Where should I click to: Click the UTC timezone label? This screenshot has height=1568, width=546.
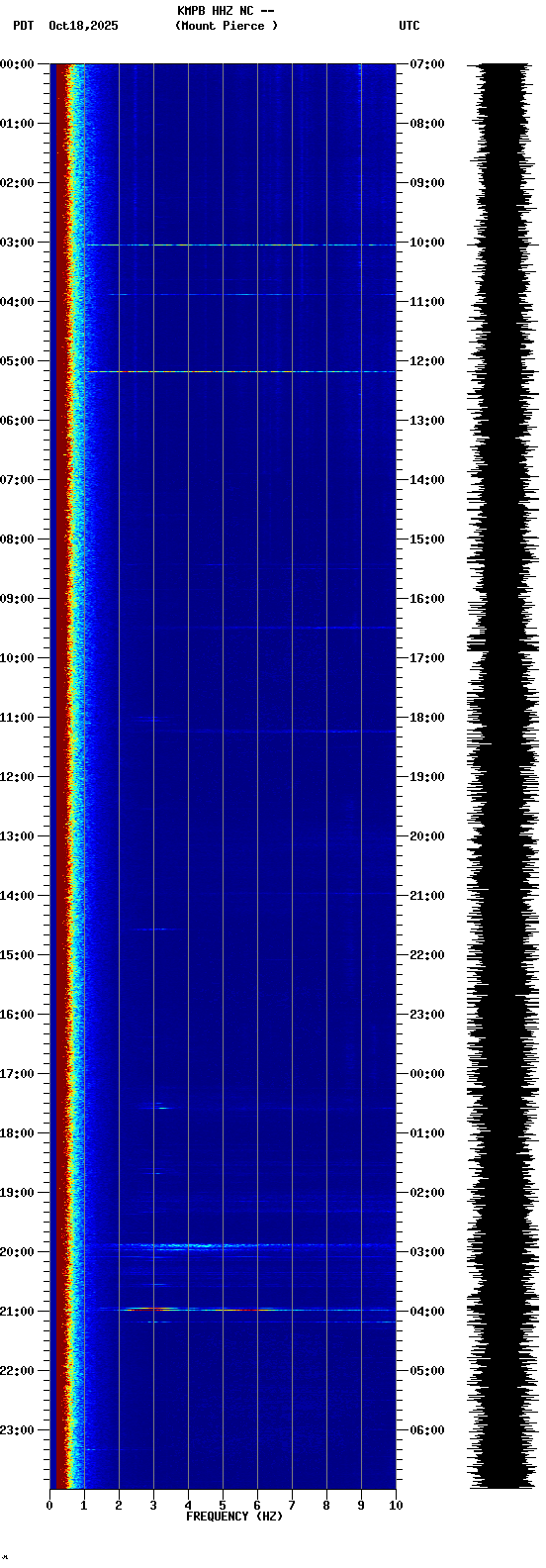[409, 26]
